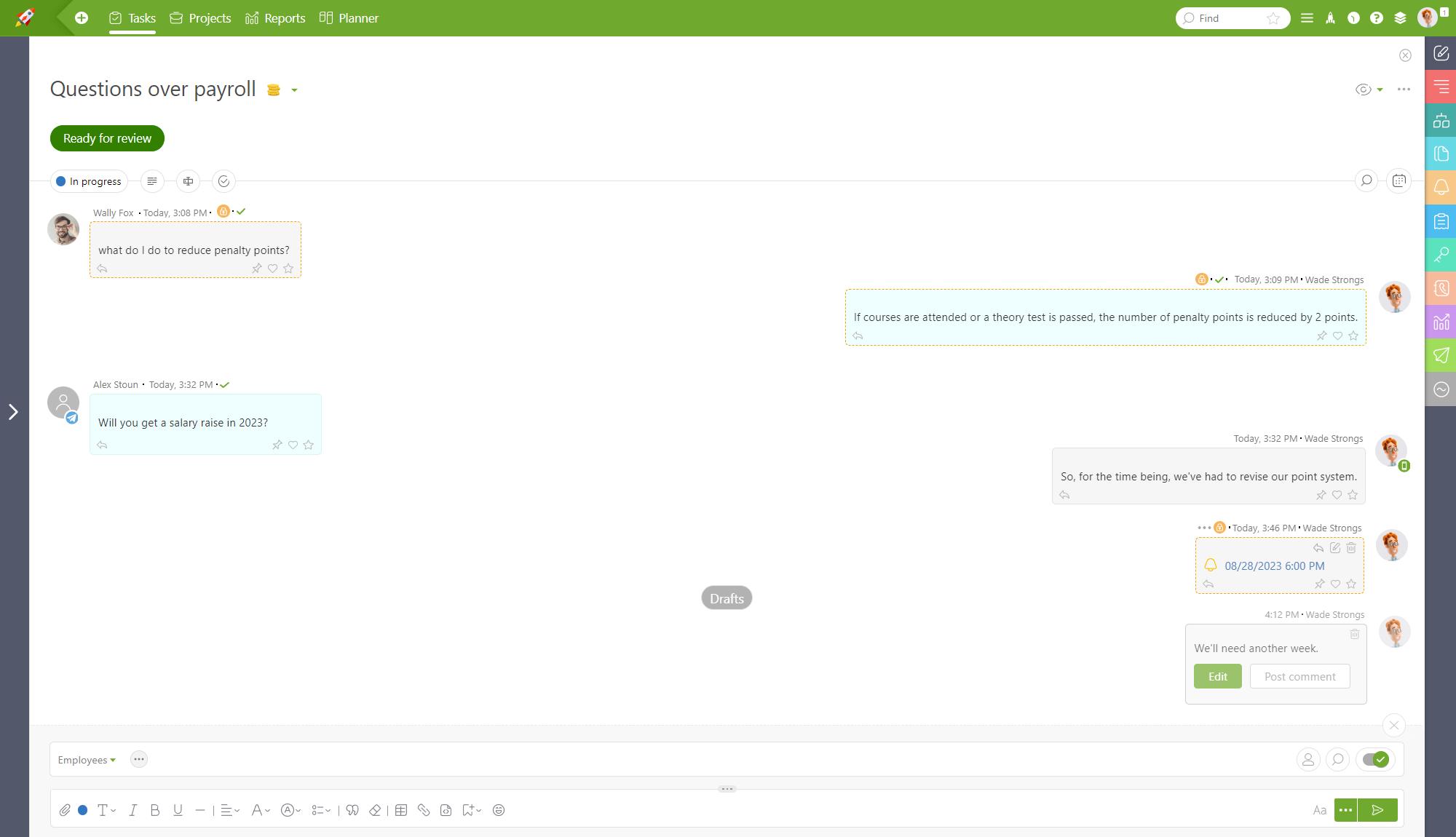
Task: Pick the blue color swatch in the editor toolbar
Action: click(x=82, y=810)
